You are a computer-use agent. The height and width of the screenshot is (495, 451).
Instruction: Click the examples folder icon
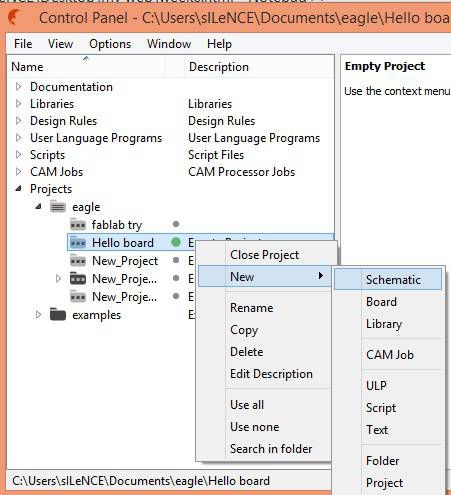58,314
